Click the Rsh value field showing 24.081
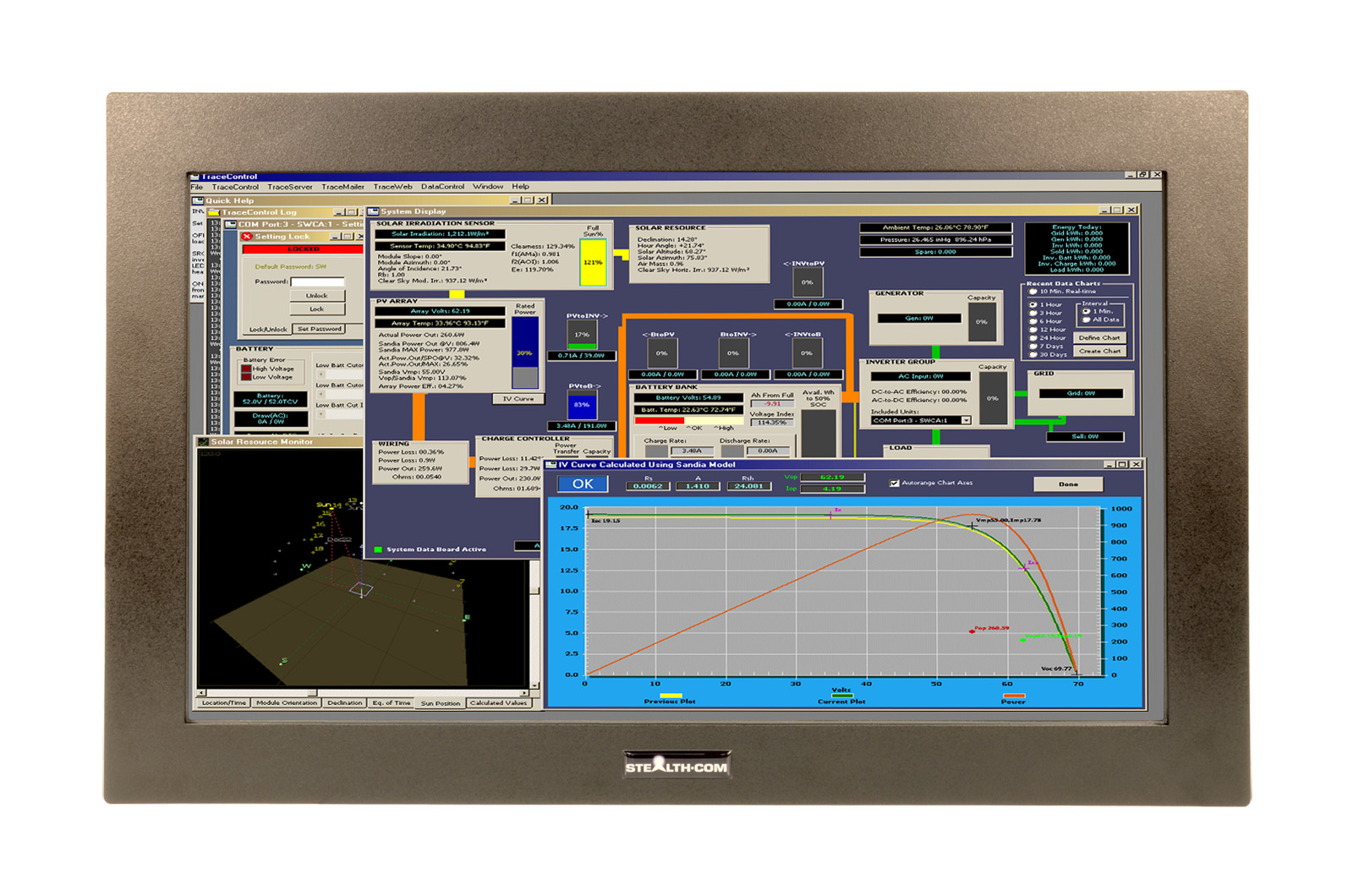The image size is (1353, 896). [748, 486]
